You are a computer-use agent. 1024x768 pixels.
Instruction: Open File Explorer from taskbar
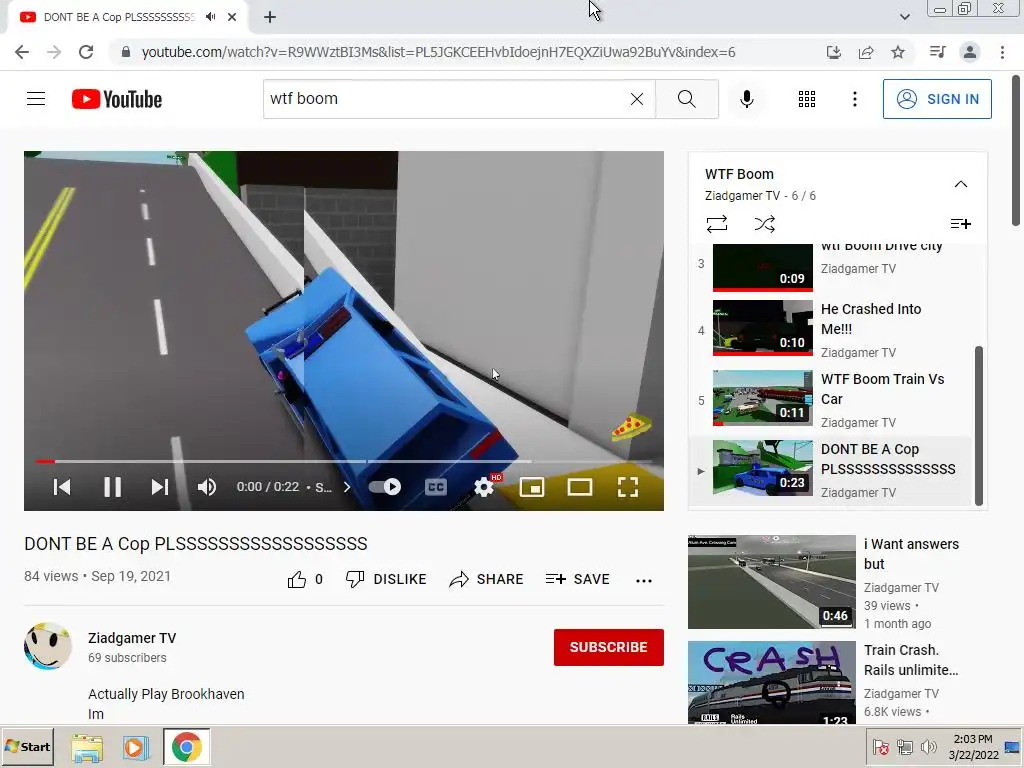87,747
